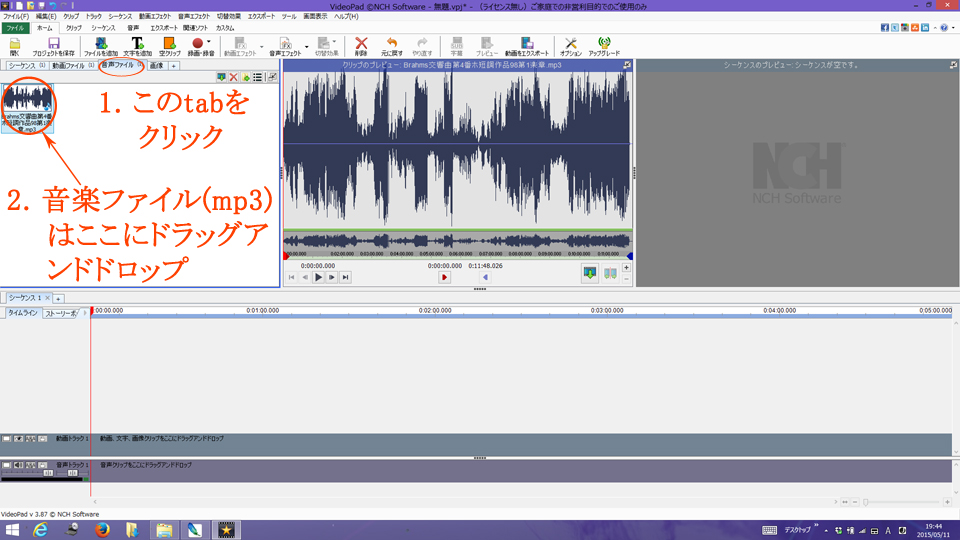Screen dimensions: 960x540
Task: Add new sequence with plus tab
Action: pyautogui.click(x=58, y=299)
